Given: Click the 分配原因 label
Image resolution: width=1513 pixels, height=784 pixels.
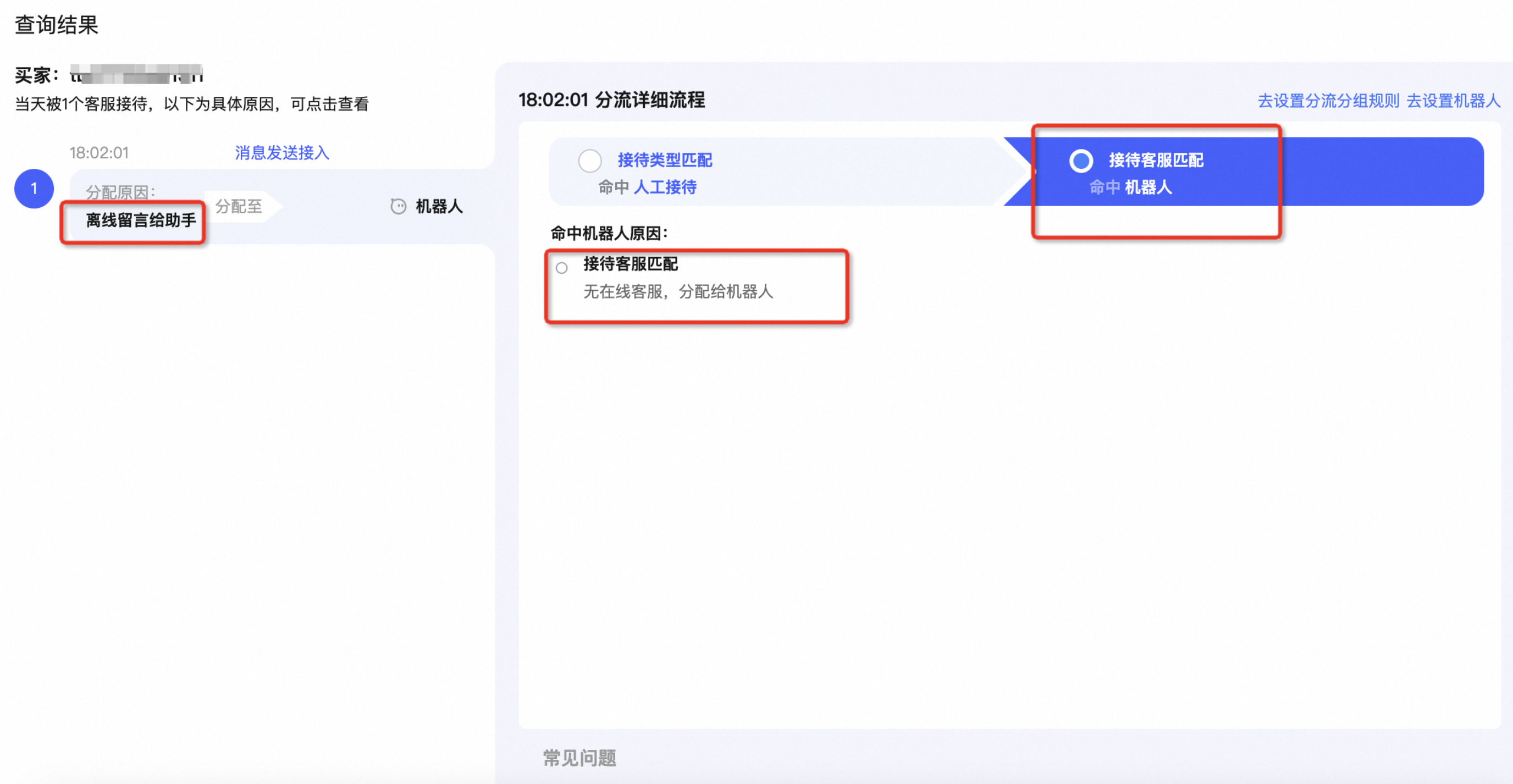Looking at the screenshot, I should (120, 192).
